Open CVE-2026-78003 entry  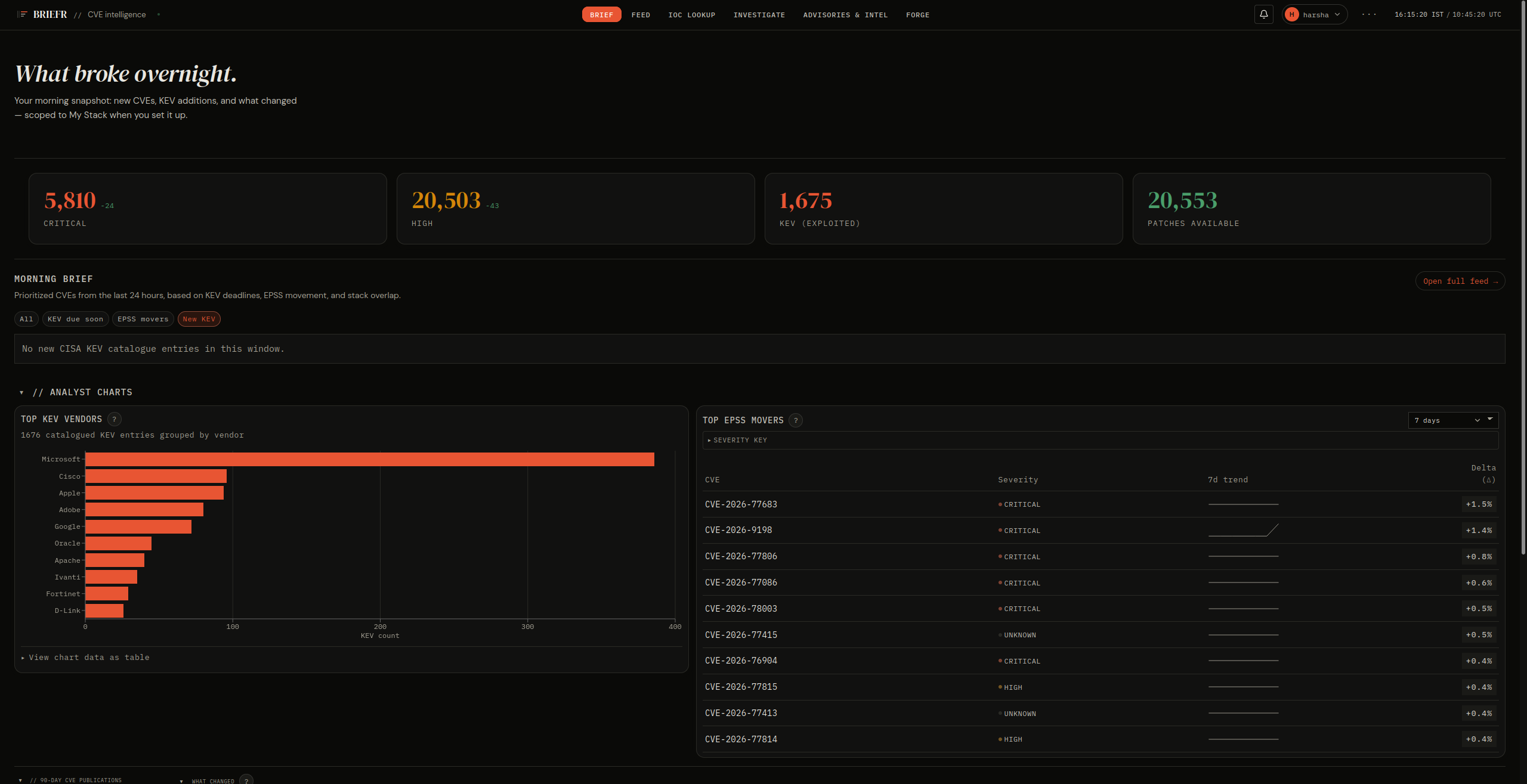click(x=741, y=609)
